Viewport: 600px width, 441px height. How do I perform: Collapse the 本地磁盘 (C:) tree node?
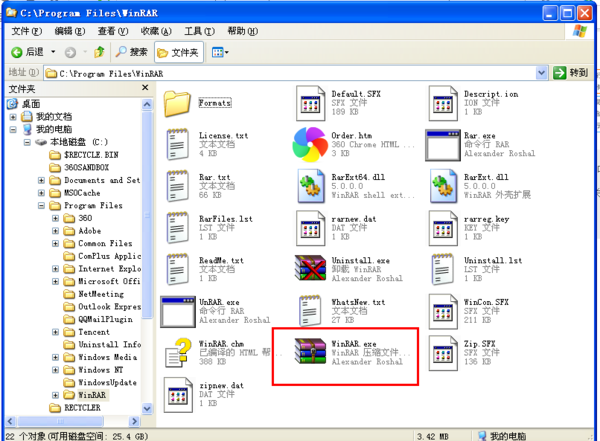(27, 142)
